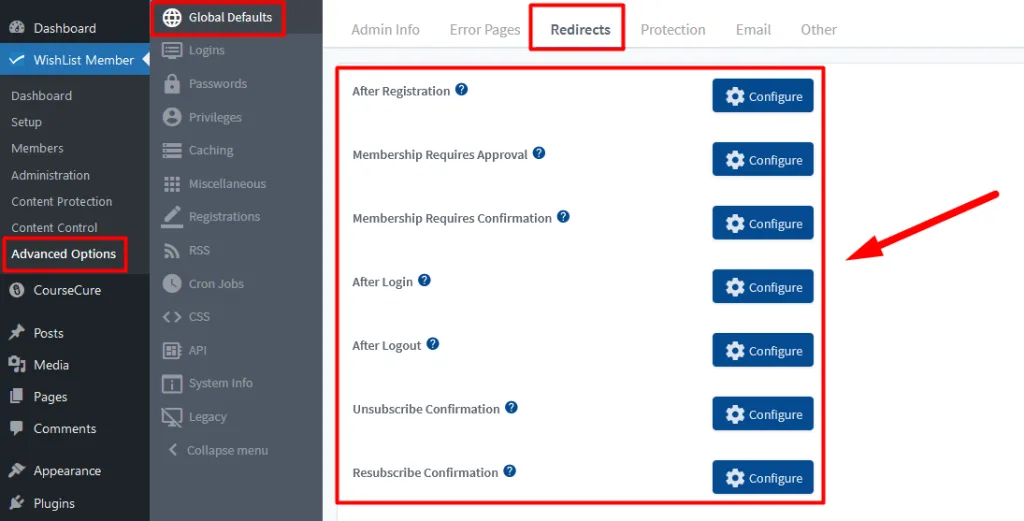Click the Passwords padlock icon
Viewport: 1024px width, 521px height.
[172, 84]
